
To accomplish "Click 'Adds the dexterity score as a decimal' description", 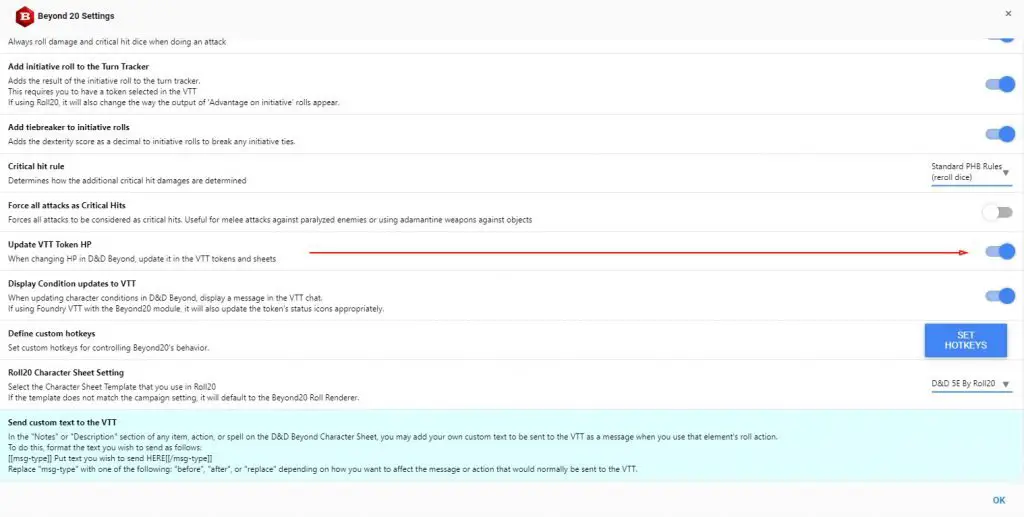I will (x=152, y=142).
